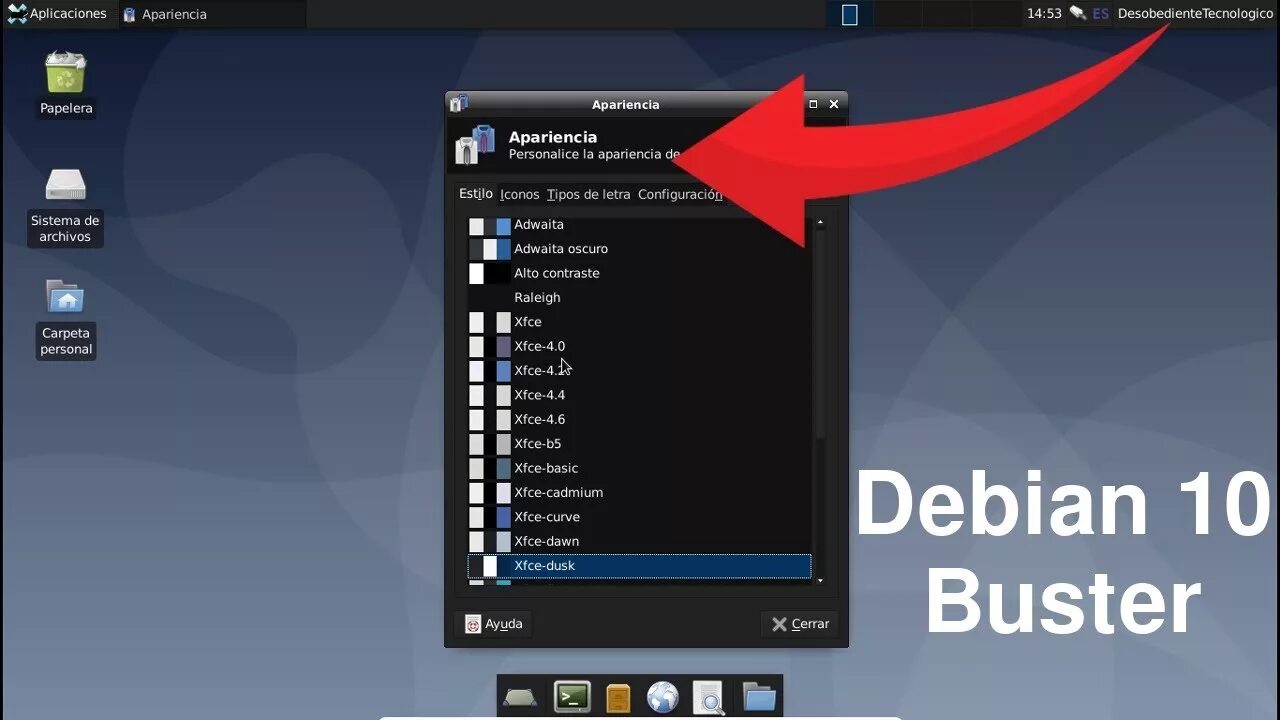Select the Carpeta personal desktop icon
The image size is (1280, 720).
pyautogui.click(x=66, y=318)
